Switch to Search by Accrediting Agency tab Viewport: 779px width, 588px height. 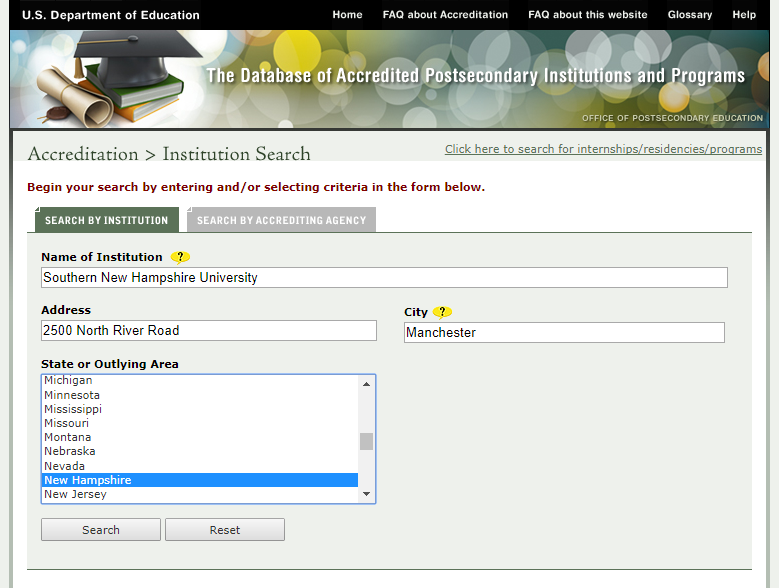pos(281,220)
